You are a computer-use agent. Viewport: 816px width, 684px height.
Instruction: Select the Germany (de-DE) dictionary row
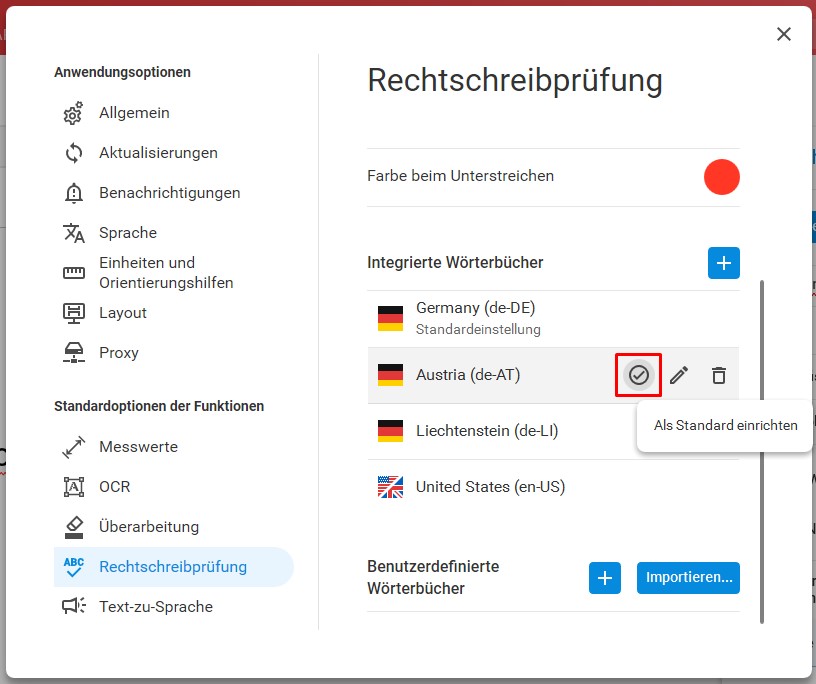553,319
